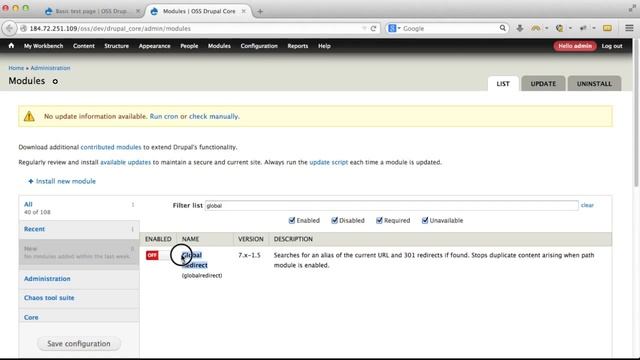Open the Google search engine selector
Image resolution: width=640 pixels, height=360 pixels.
pyautogui.click(x=394, y=28)
